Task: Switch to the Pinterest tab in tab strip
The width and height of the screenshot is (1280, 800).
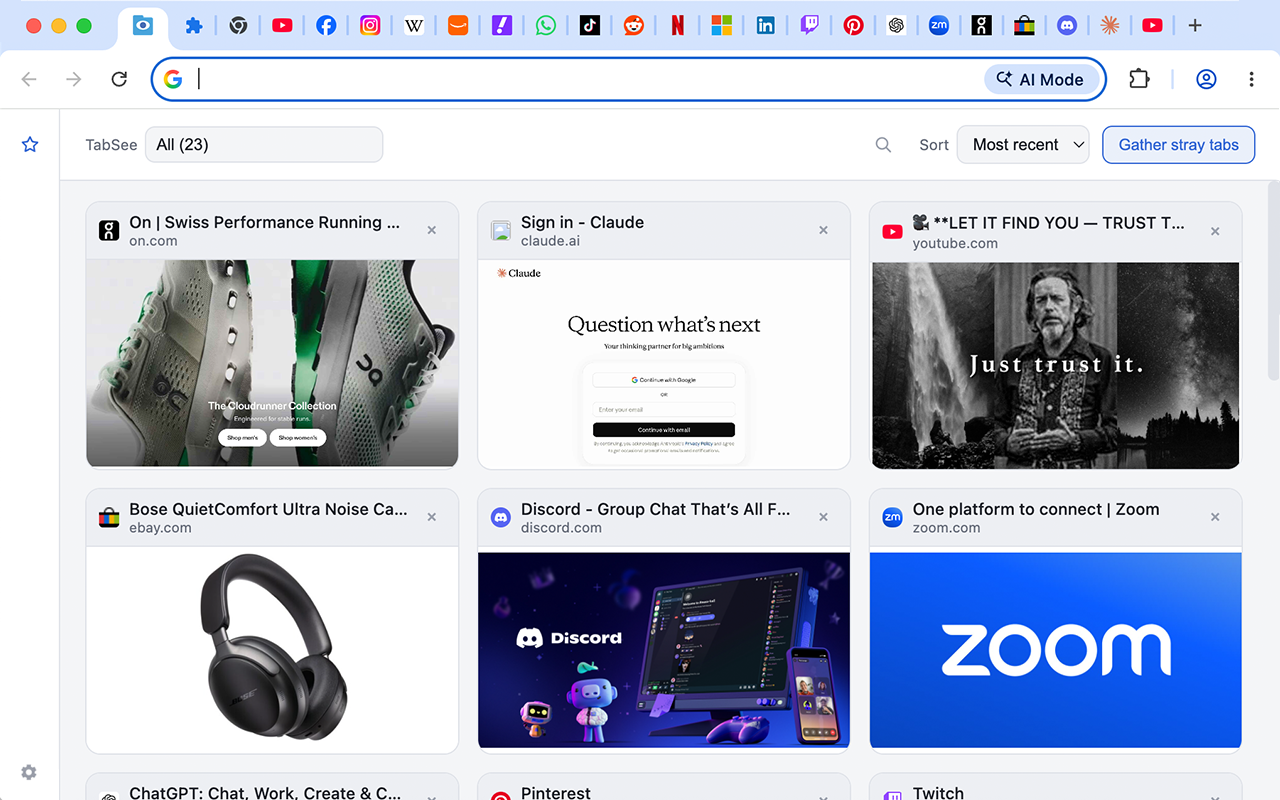Action: 854,26
